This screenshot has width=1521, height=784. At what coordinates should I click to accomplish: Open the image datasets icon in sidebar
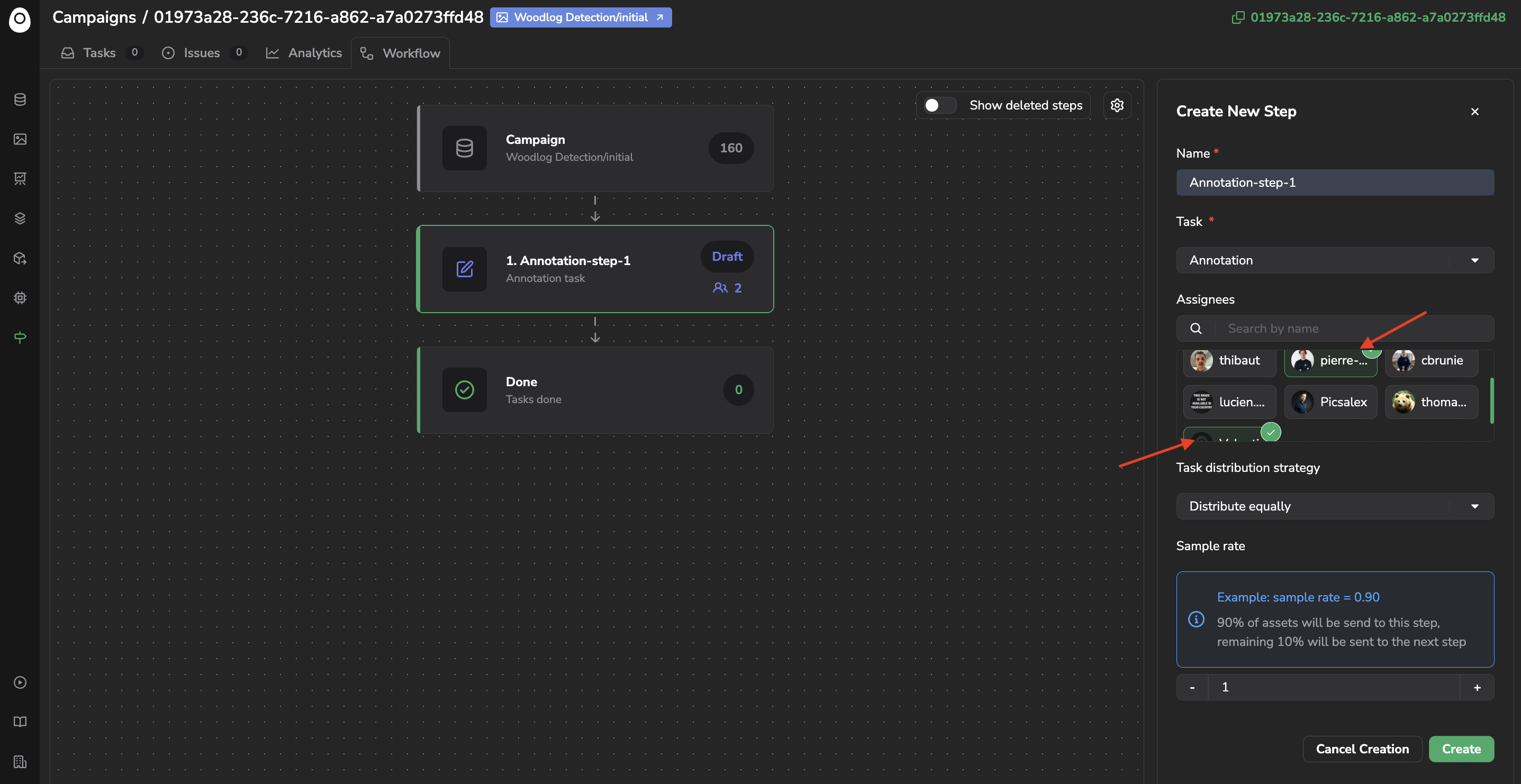(20, 139)
